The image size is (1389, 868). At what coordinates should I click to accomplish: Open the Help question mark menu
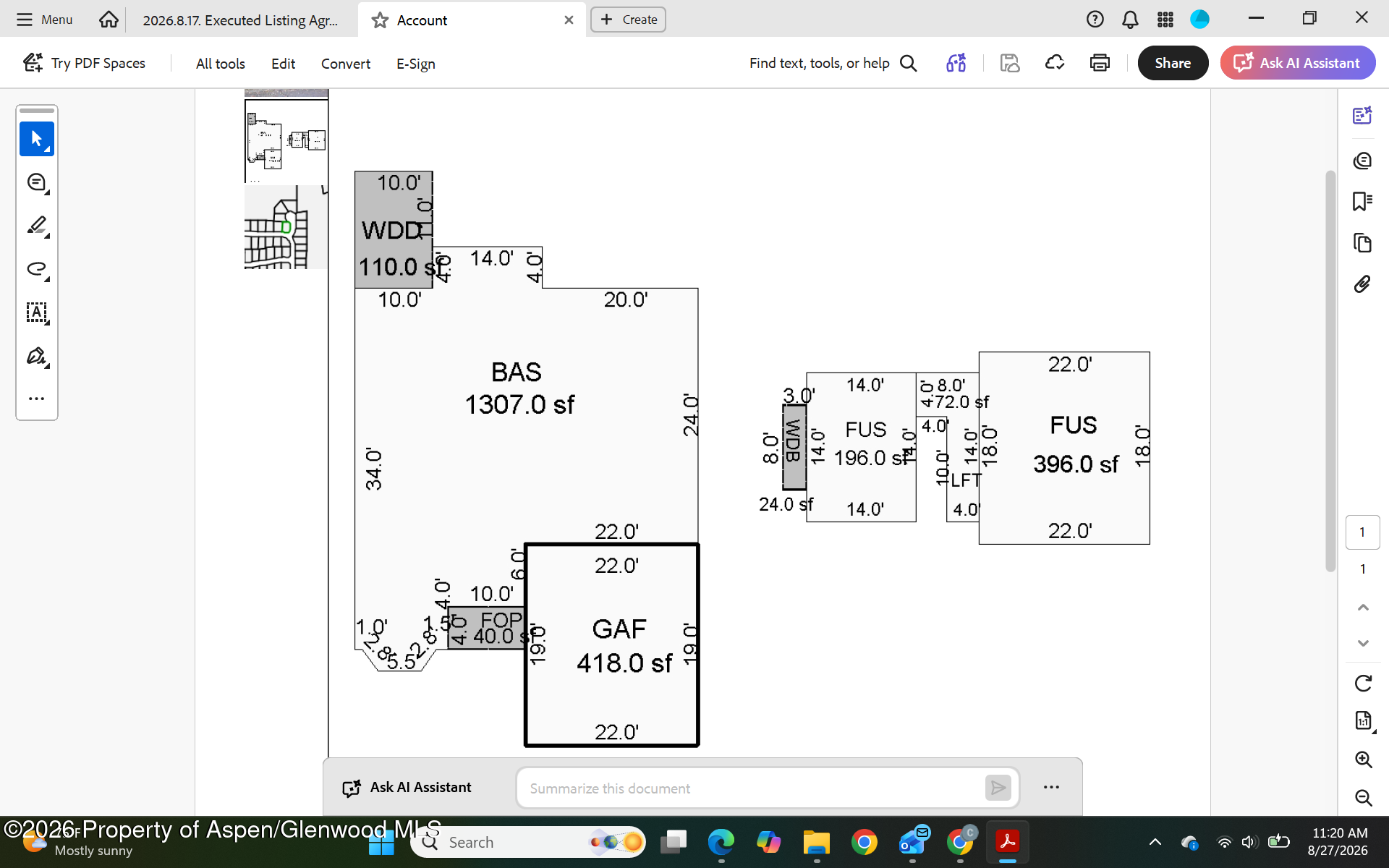coord(1095,20)
